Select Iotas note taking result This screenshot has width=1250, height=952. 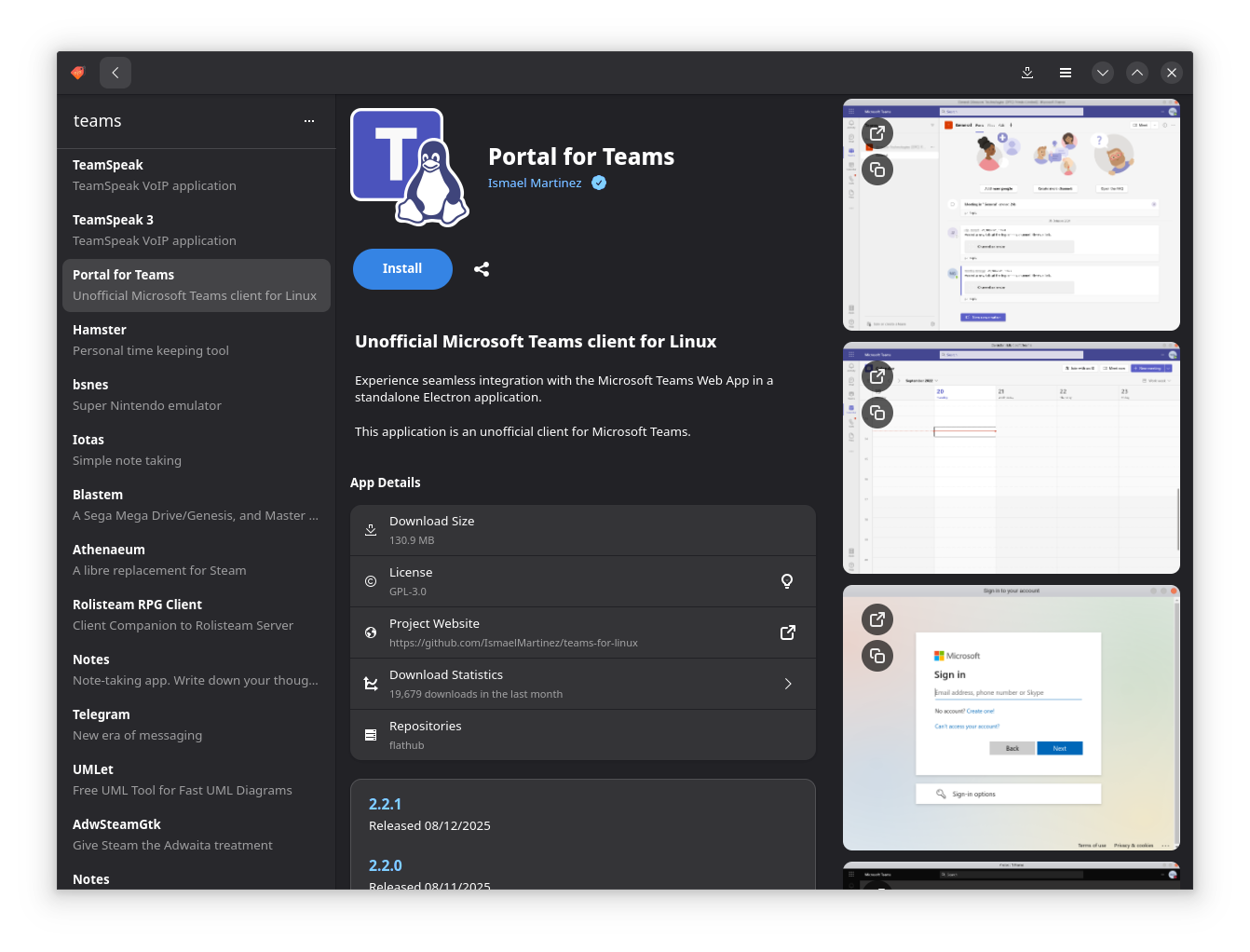click(x=197, y=450)
